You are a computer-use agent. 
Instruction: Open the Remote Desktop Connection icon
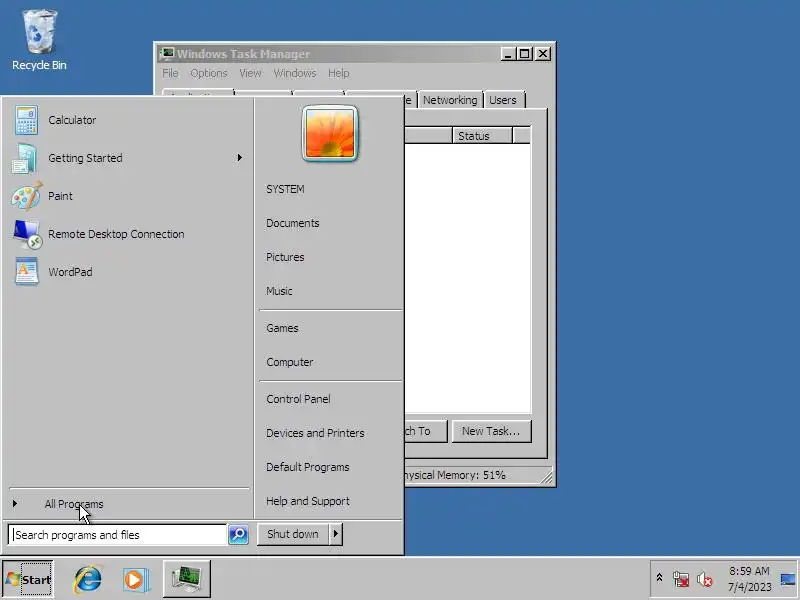[x=27, y=234]
